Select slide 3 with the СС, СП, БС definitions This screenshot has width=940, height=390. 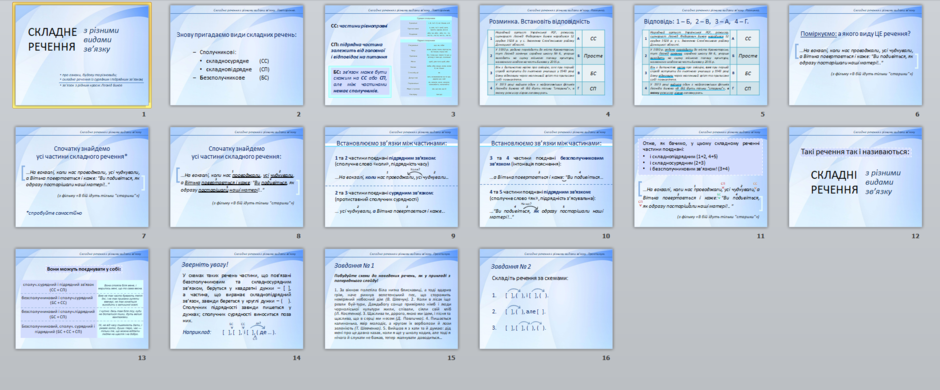[x=391, y=55]
